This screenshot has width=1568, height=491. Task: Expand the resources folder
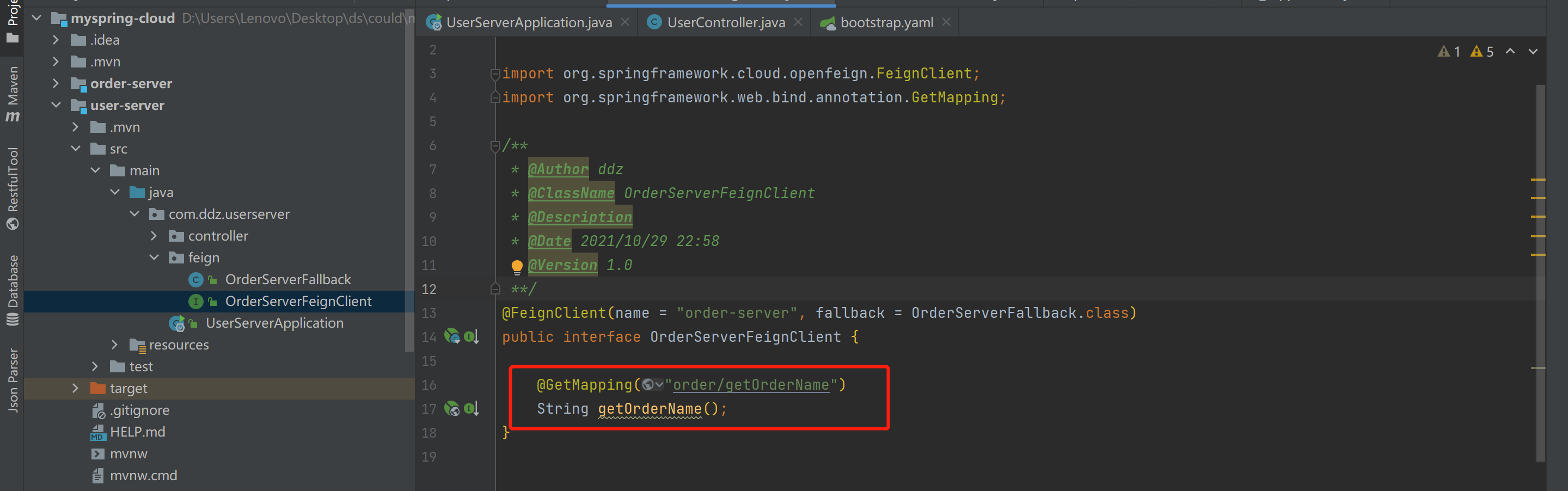tap(114, 345)
